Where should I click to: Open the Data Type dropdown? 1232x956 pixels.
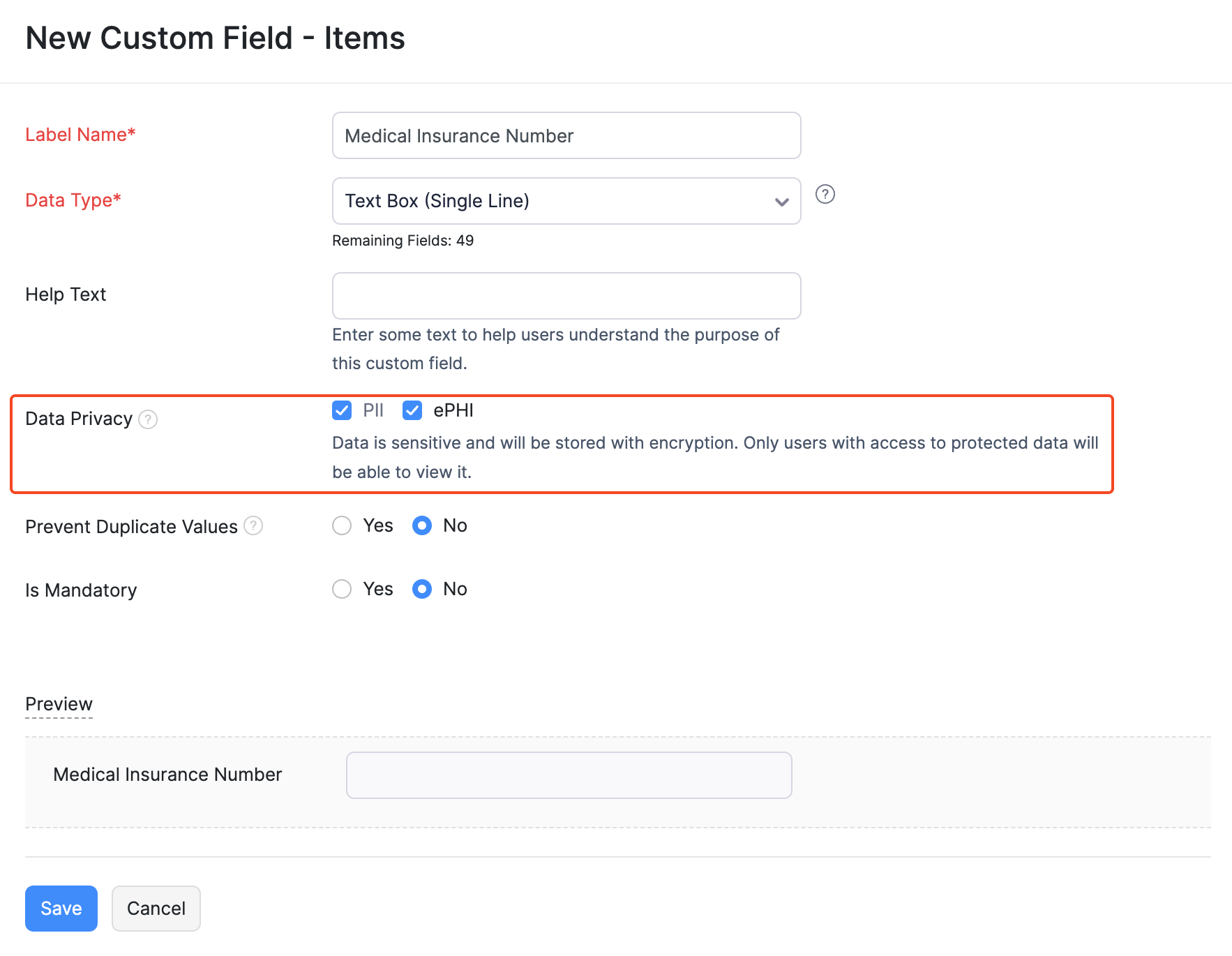coord(566,201)
